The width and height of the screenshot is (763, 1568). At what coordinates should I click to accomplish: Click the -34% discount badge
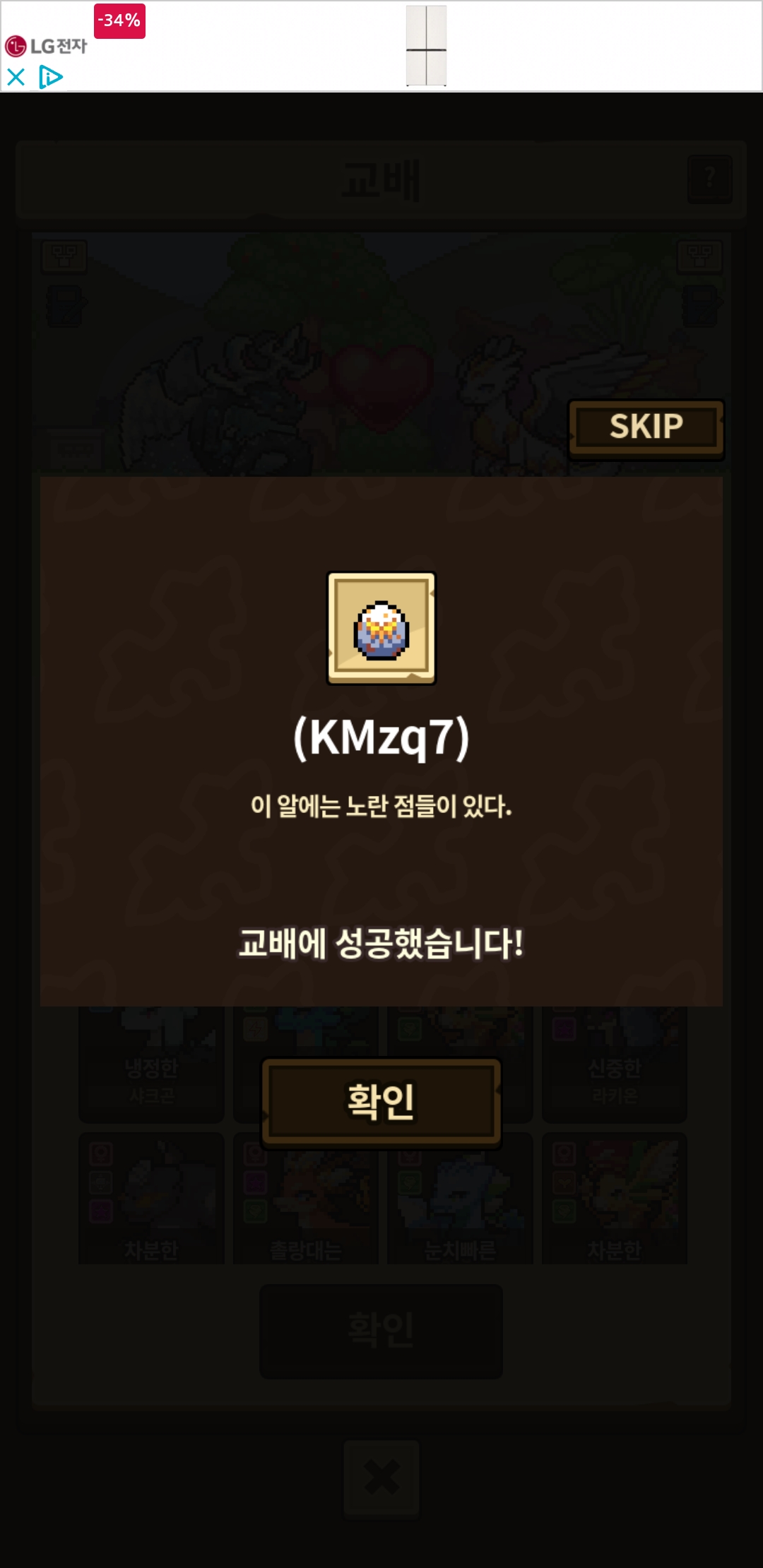(119, 20)
